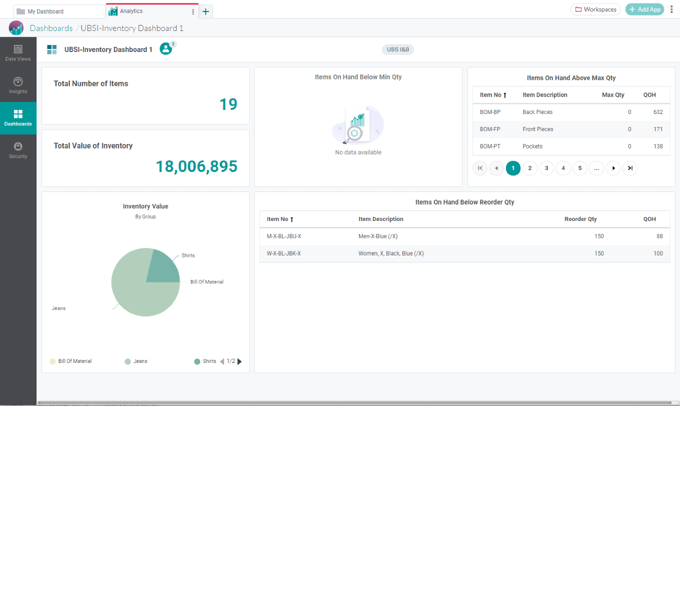Open Security in the sidebar
This screenshot has width=680, height=606.
(18, 150)
